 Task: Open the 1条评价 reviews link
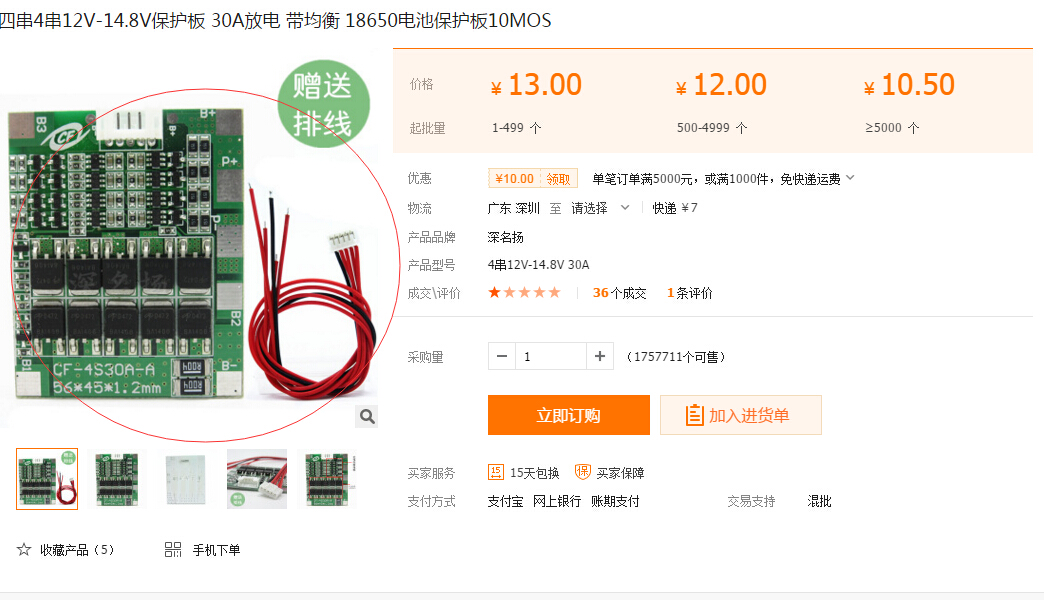pos(689,293)
